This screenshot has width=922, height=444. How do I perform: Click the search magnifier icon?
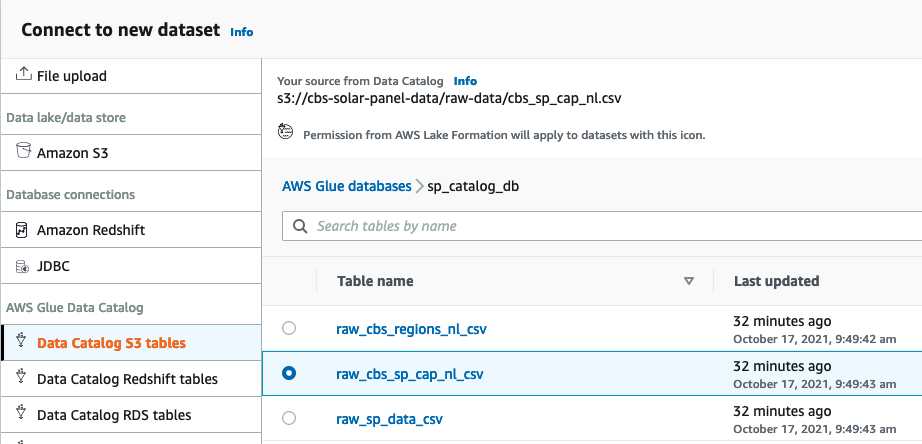(300, 226)
